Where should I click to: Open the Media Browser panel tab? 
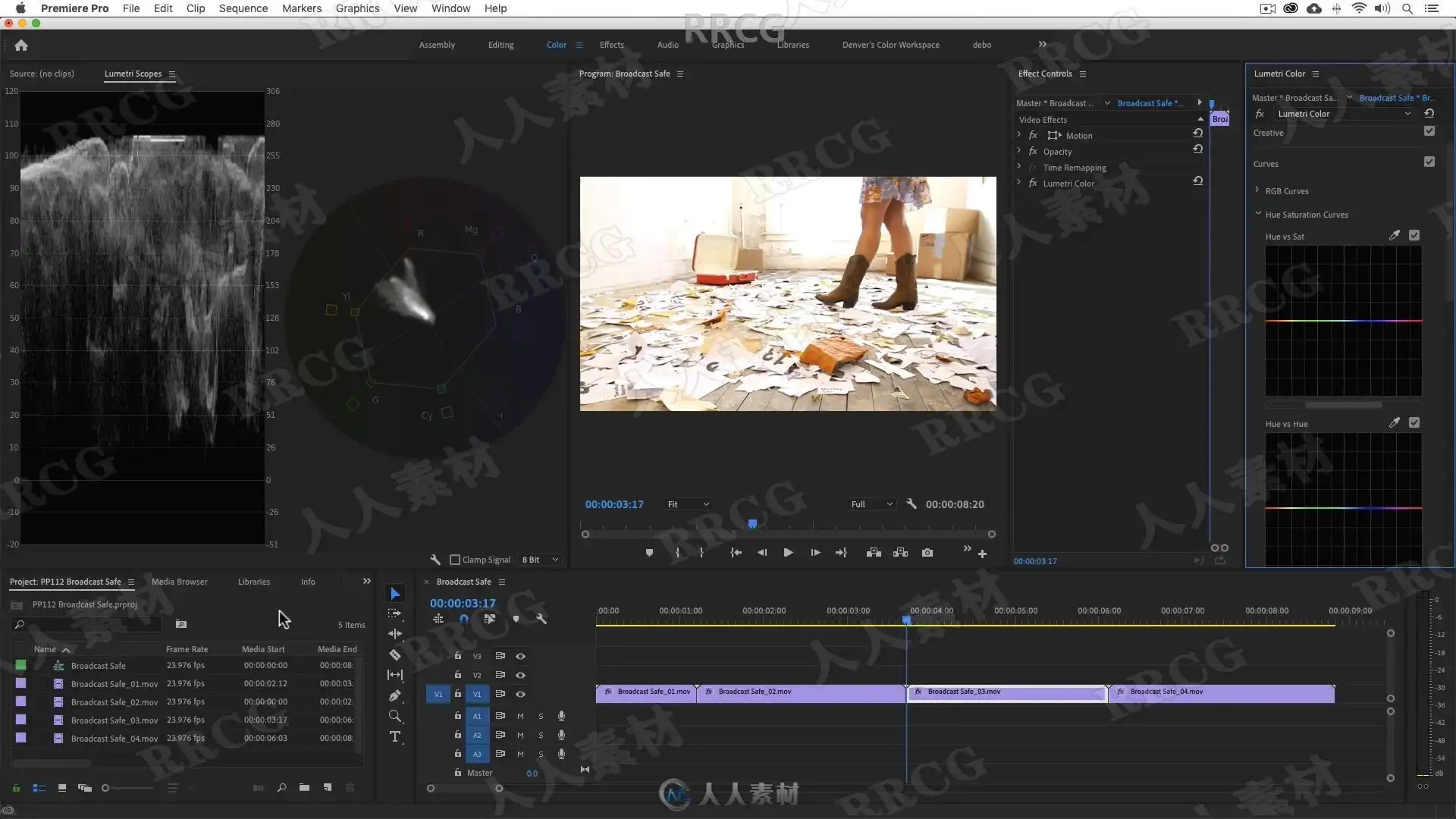pyautogui.click(x=179, y=582)
